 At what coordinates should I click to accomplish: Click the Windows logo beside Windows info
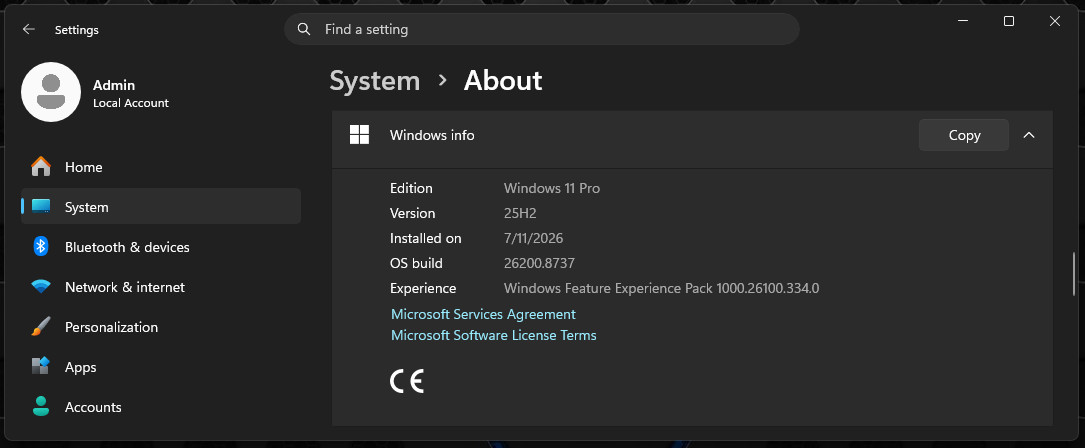point(359,135)
